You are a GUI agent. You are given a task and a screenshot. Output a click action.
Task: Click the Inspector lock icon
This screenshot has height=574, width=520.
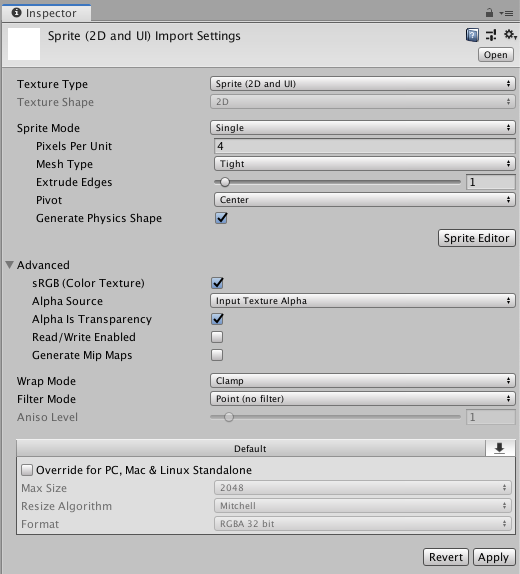[x=489, y=13]
